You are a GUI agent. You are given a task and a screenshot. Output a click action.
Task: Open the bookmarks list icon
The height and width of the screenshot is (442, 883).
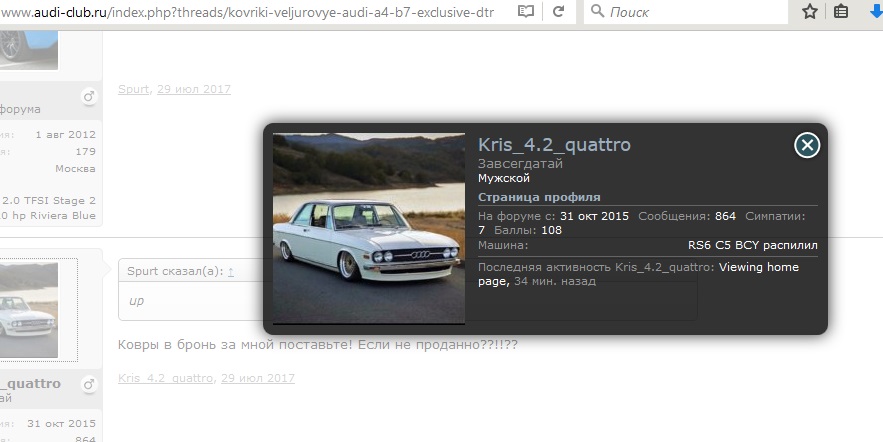coord(842,12)
